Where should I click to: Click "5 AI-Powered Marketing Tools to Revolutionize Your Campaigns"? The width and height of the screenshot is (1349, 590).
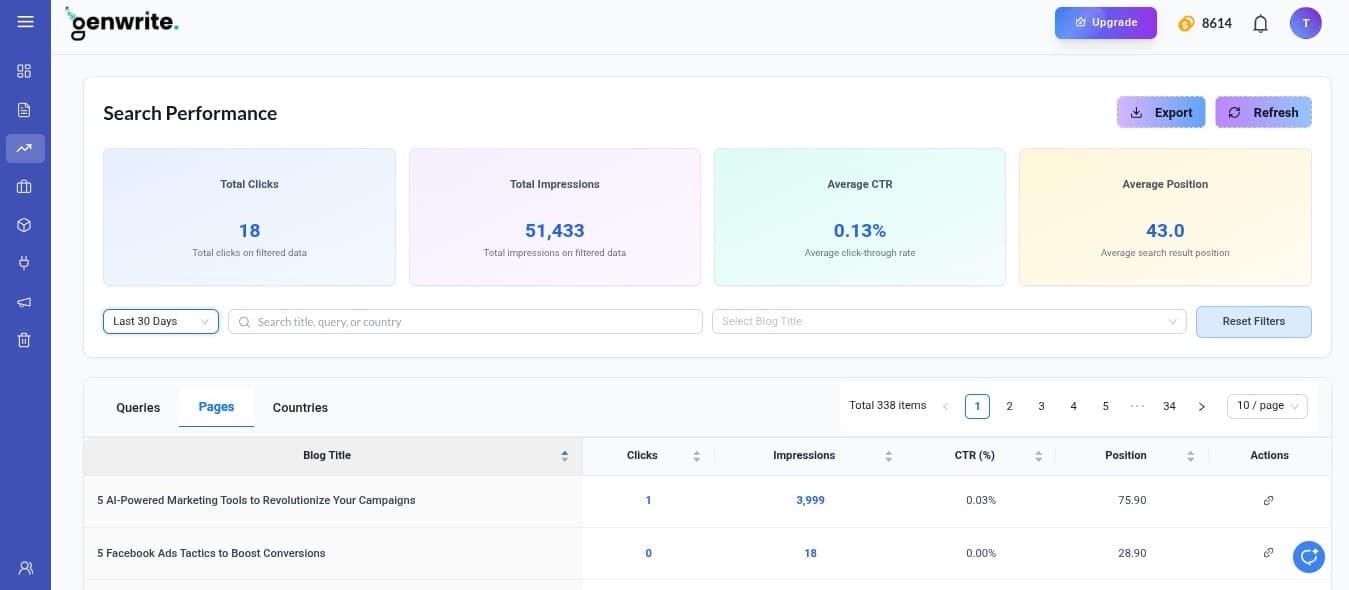tap(256, 500)
